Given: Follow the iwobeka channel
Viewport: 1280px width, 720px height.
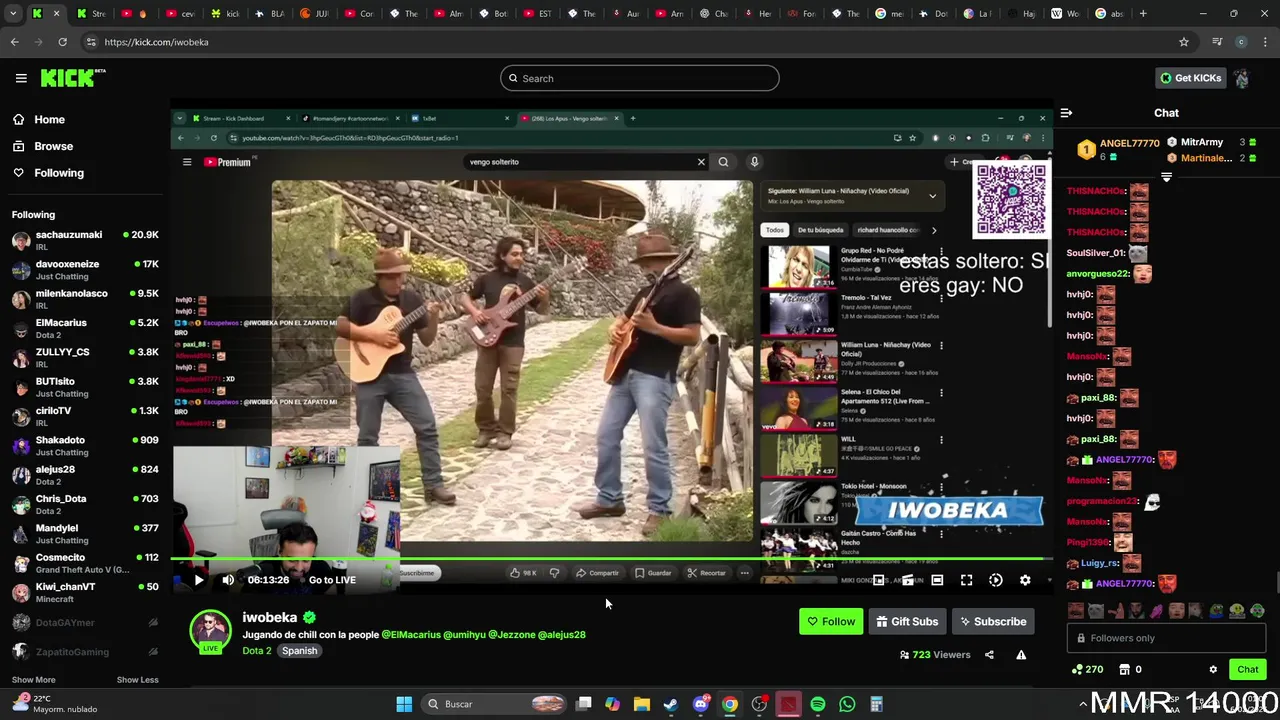Looking at the screenshot, I should point(830,622).
